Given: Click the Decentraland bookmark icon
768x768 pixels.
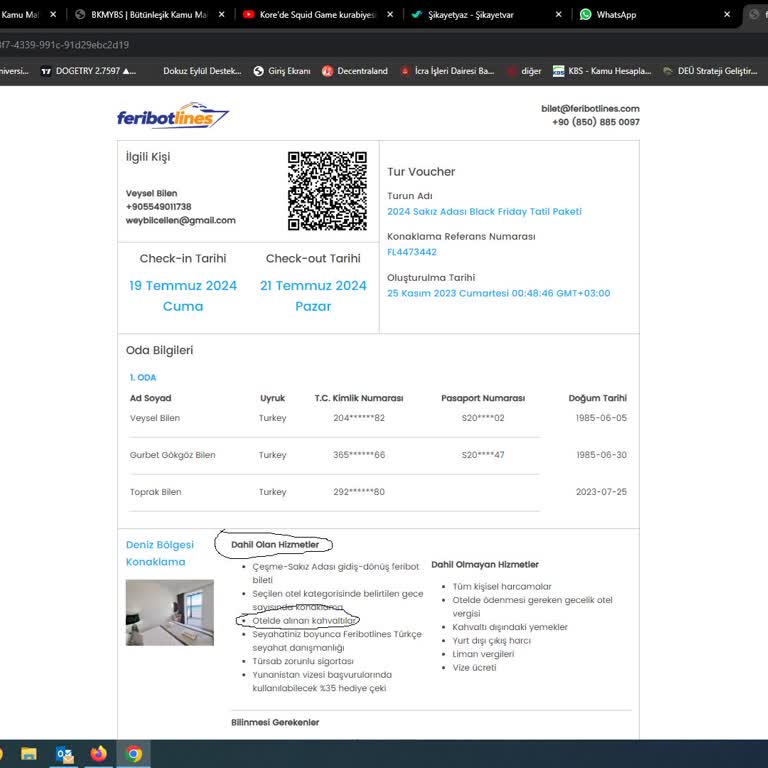Looking at the screenshot, I should pos(327,71).
